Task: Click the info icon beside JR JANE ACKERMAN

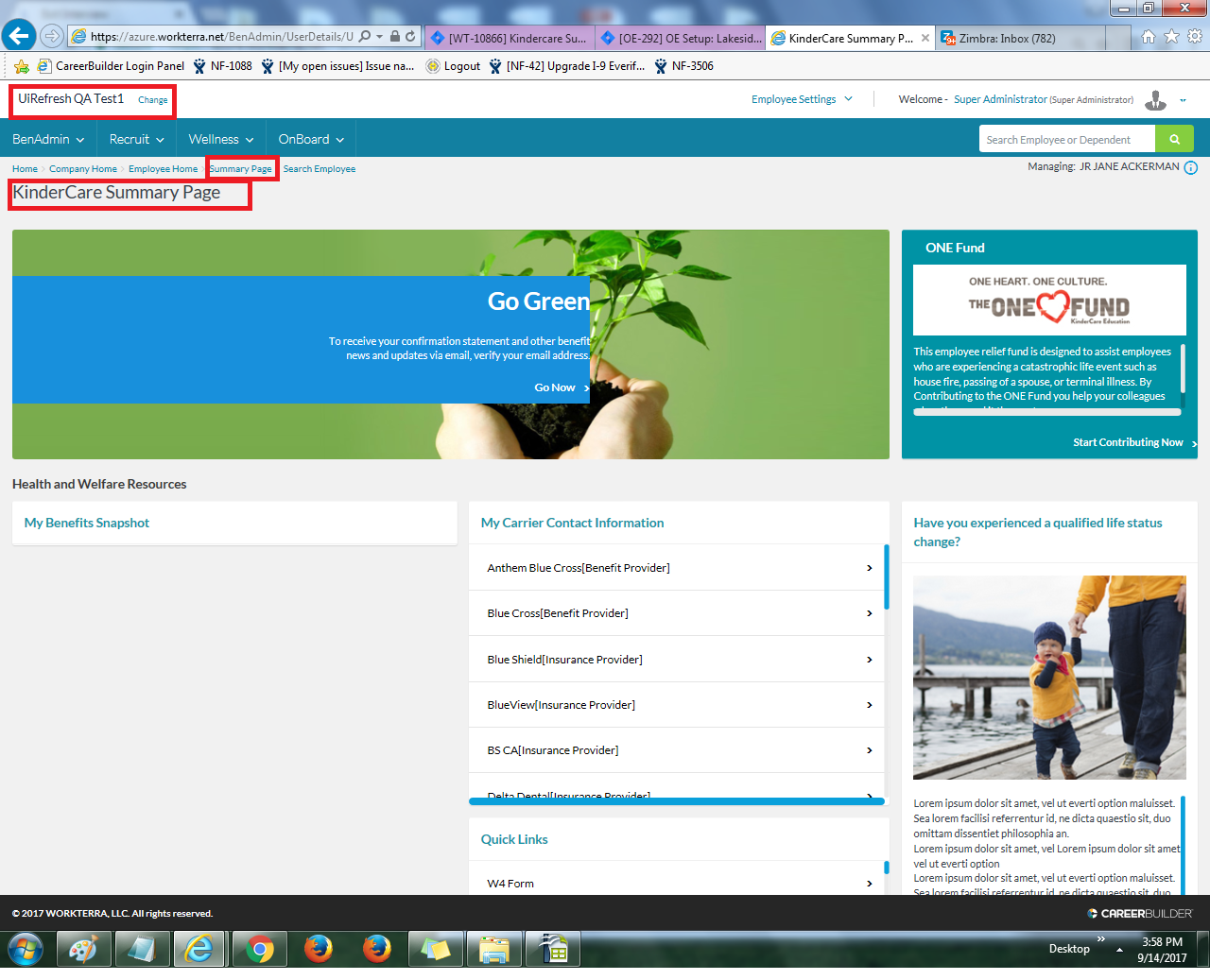Action: coord(1190,167)
